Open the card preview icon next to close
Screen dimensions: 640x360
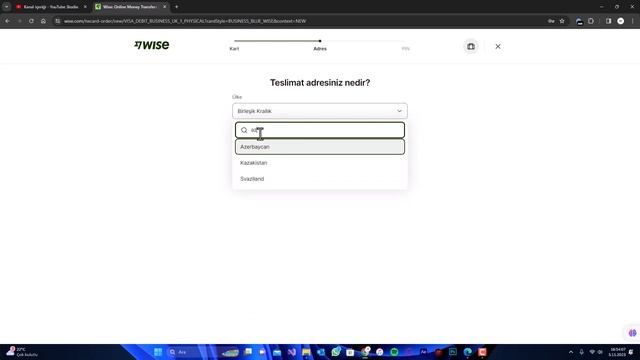pyautogui.click(x=471, y=47)
